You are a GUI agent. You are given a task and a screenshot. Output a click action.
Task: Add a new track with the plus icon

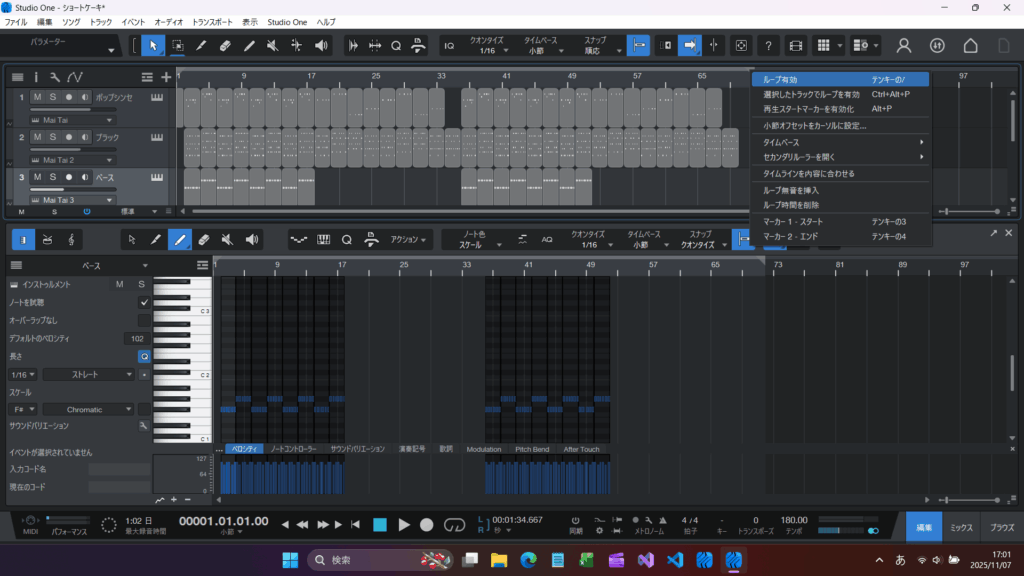(x=166, y=77)
